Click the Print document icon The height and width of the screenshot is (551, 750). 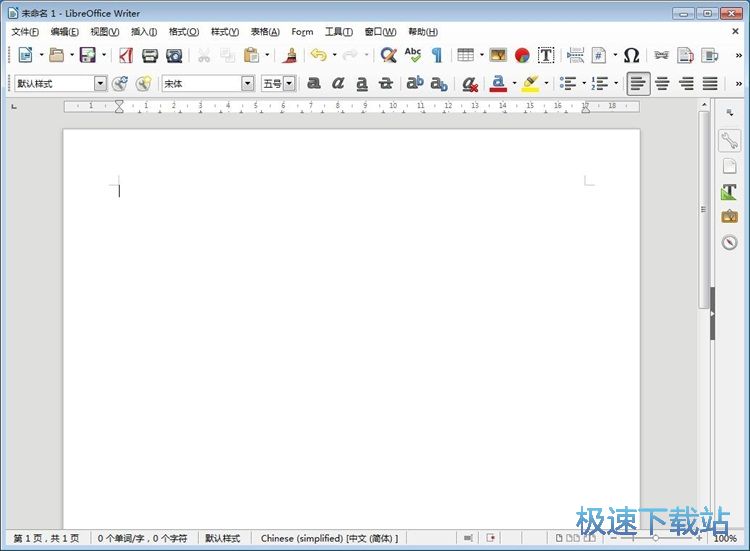[x=150, y=56]
